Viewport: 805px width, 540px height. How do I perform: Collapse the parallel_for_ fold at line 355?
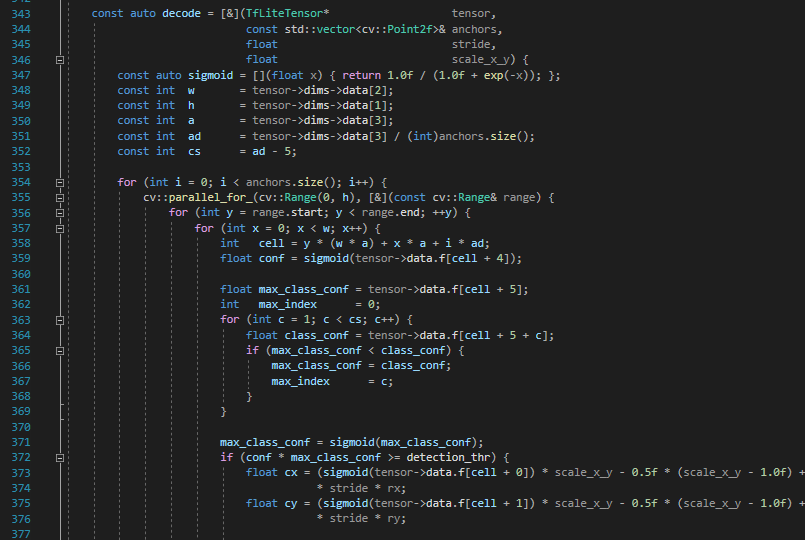click(60, 198)
